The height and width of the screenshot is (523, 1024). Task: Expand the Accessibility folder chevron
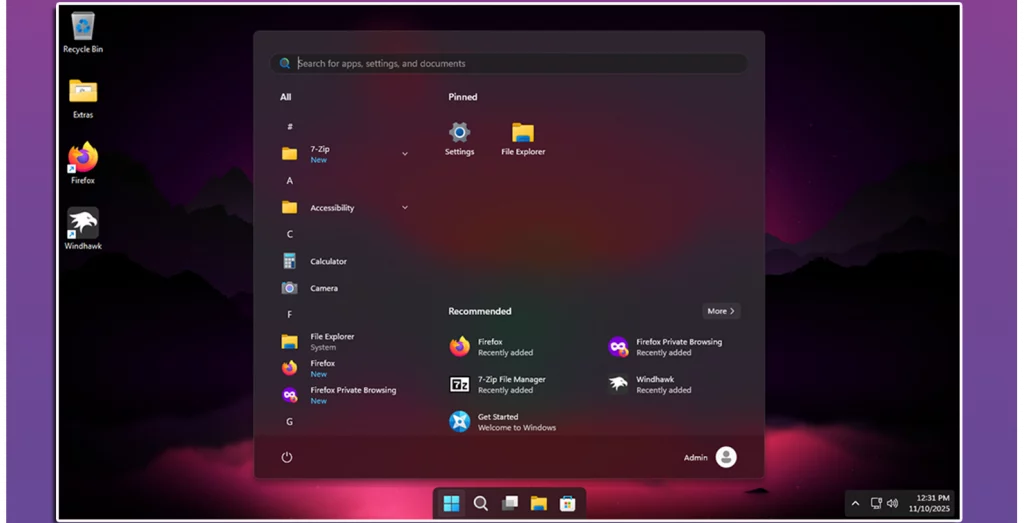tap(405, 207)
